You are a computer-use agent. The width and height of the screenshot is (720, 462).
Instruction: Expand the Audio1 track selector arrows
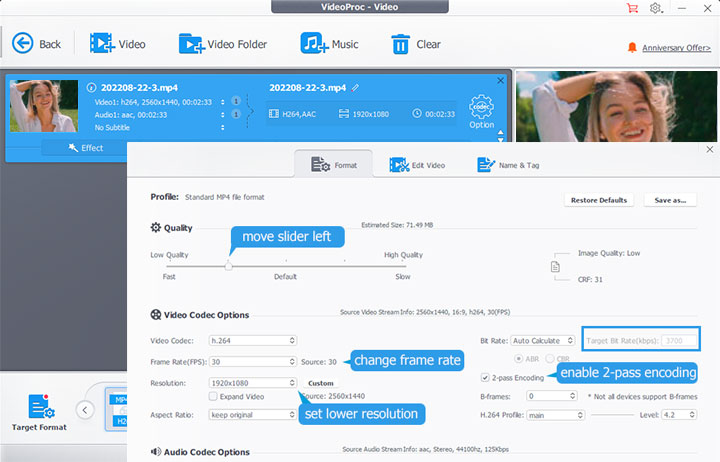tap(223, 115)
